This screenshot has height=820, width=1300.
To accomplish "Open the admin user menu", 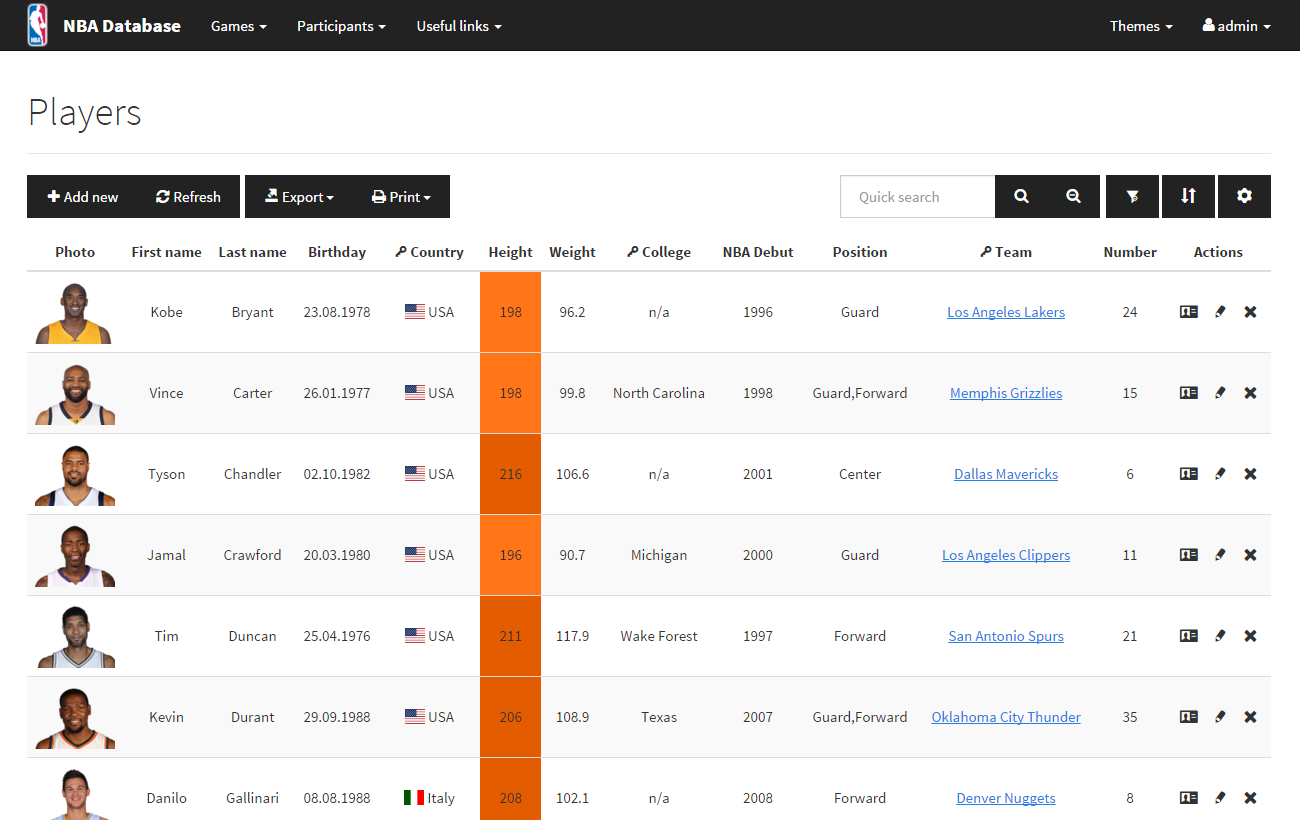I will [1236, 26].
